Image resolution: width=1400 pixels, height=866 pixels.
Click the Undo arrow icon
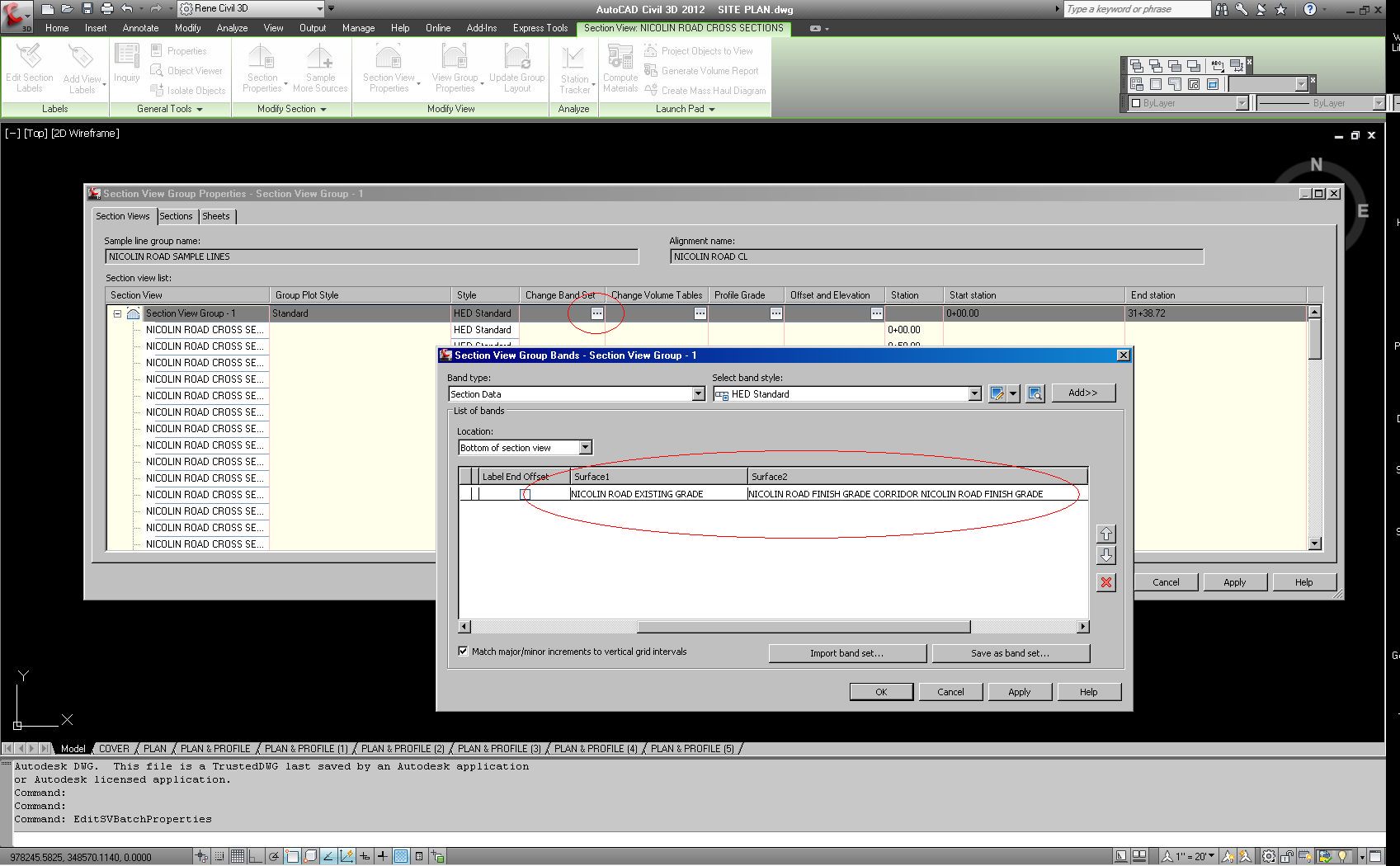127,8
